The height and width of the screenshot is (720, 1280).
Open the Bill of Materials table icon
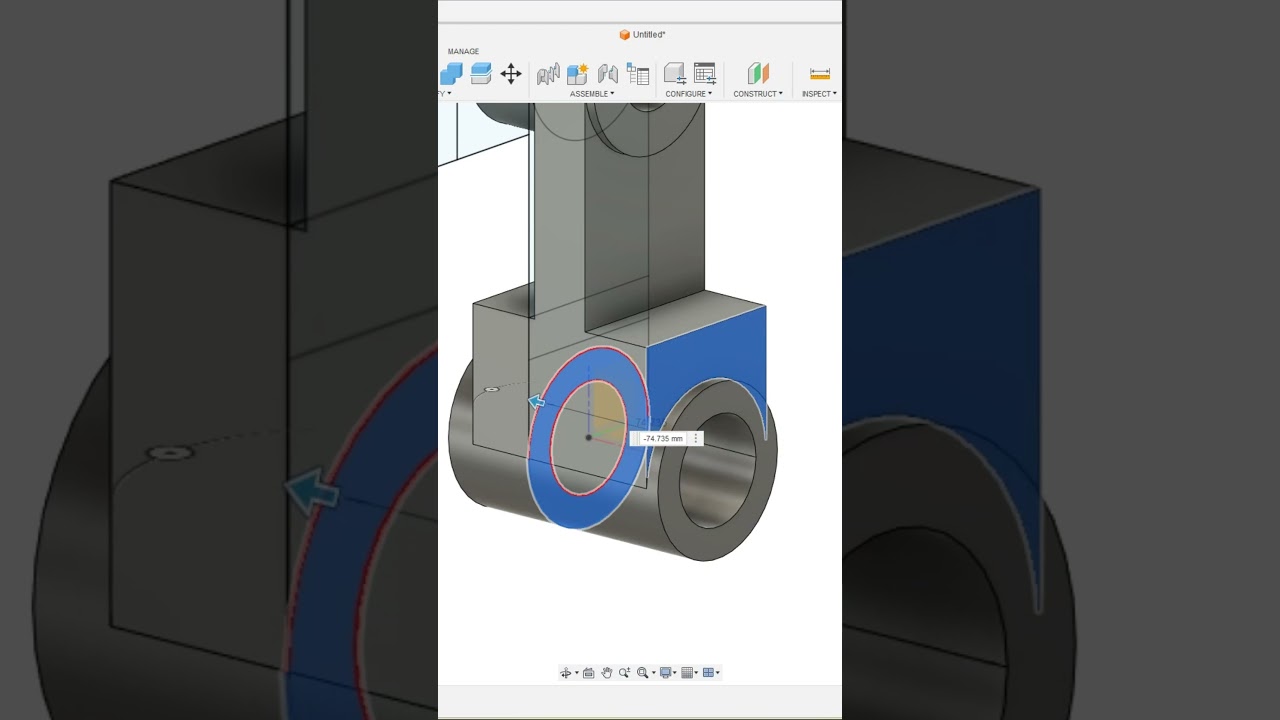point(638,74)
